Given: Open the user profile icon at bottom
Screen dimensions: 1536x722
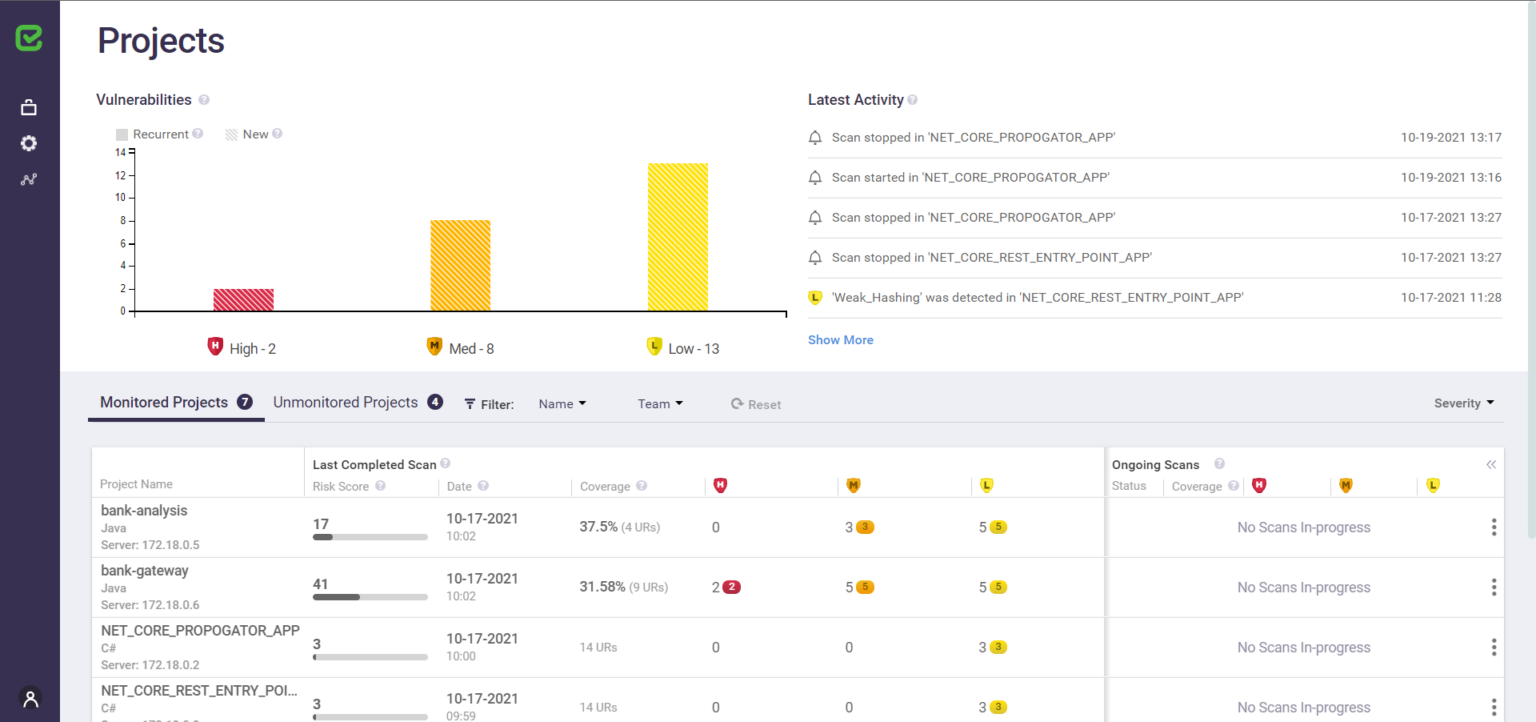Looking at the screenshot, I should click(x=29, y=698).
